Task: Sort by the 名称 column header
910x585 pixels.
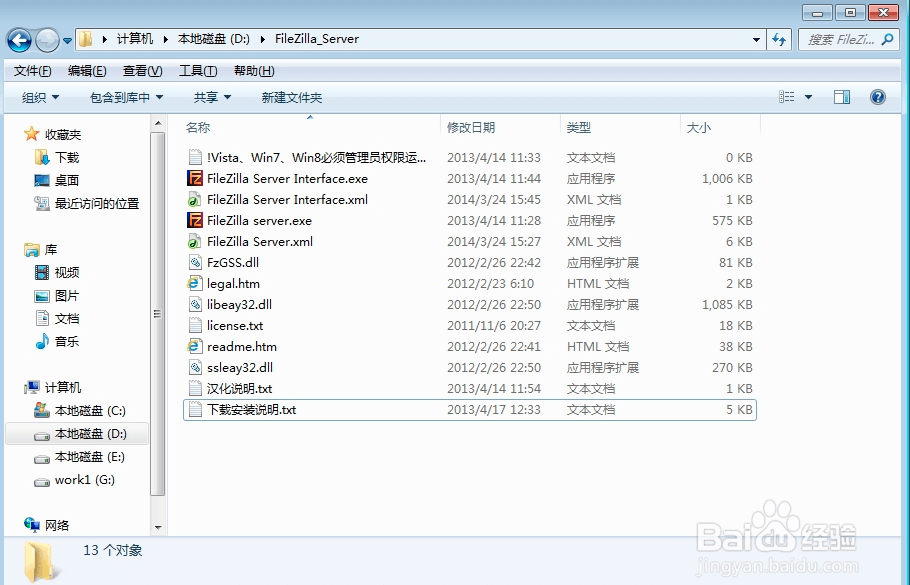Action: [198, 128]
